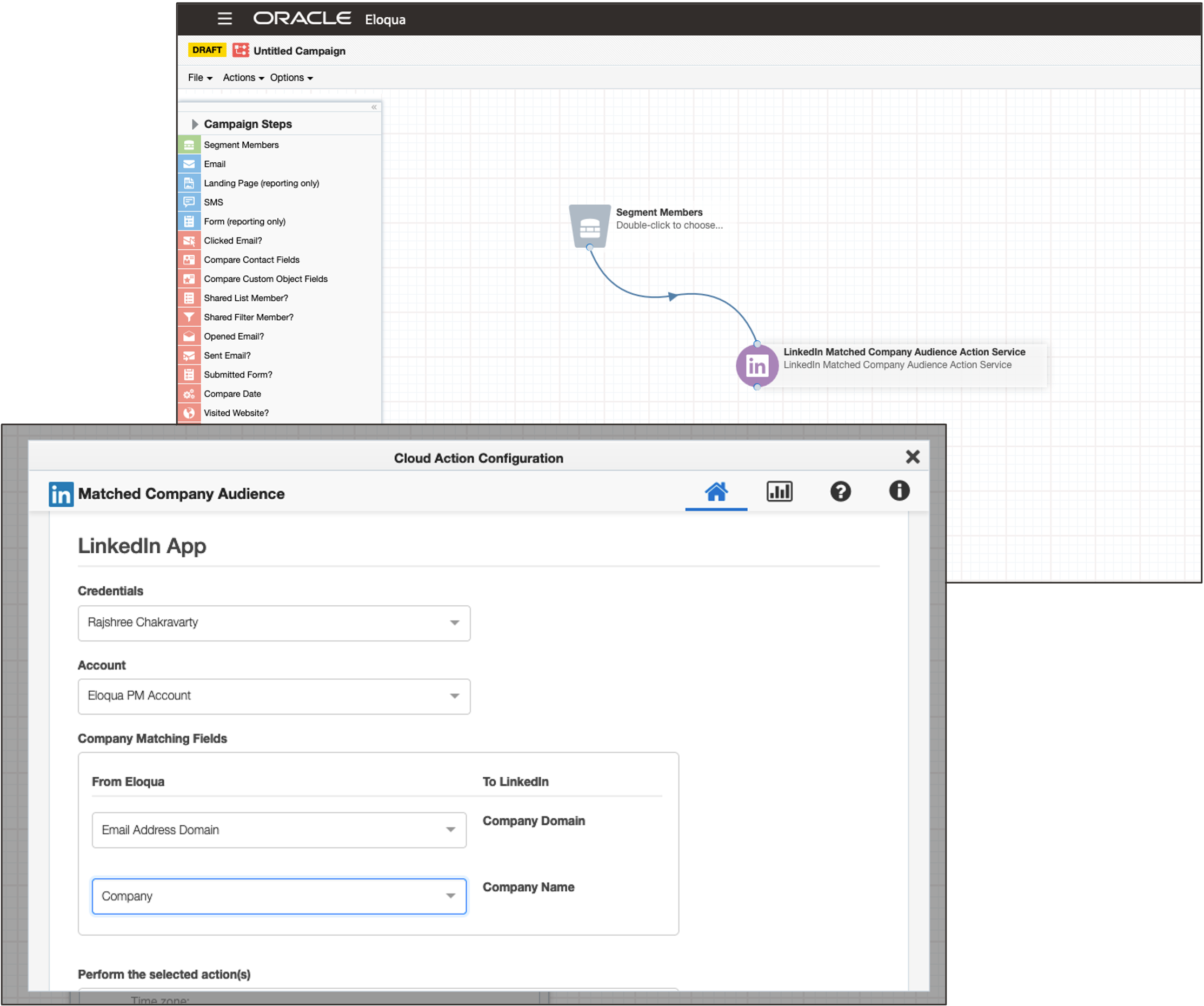Image resolution: width=1204 pixels, height=1006 pixels.
Task: Click the LinkedIn action node on the canvas
Action: click(x=756, y=365)
